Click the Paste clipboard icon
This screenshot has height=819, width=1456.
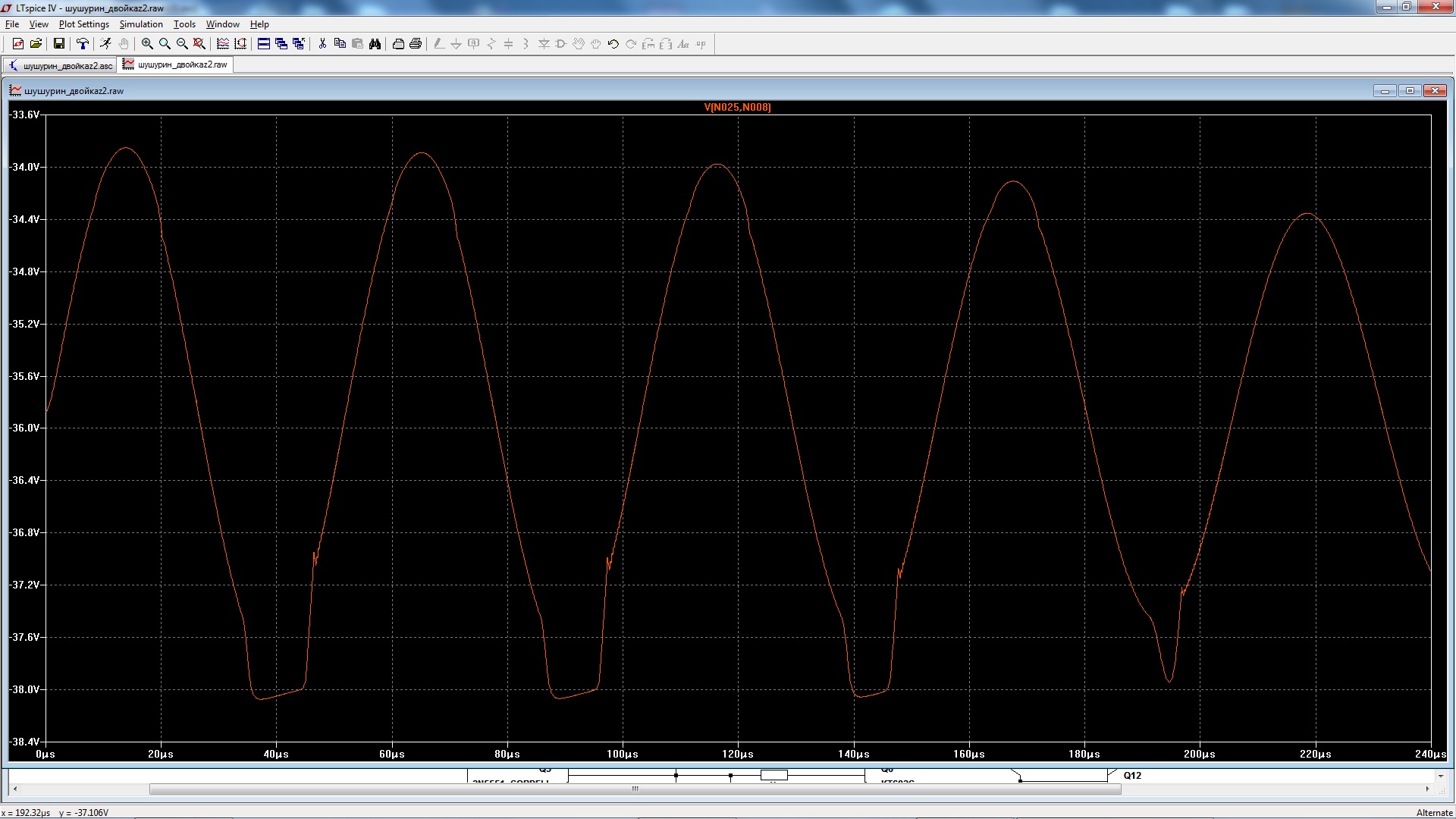click(x=357, y=44)
